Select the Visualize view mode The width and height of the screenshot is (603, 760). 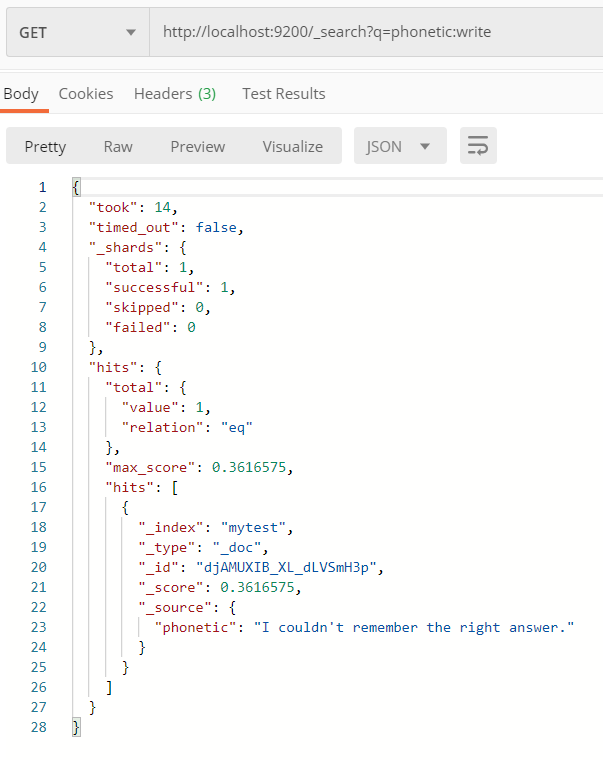(x=293, y=146)
